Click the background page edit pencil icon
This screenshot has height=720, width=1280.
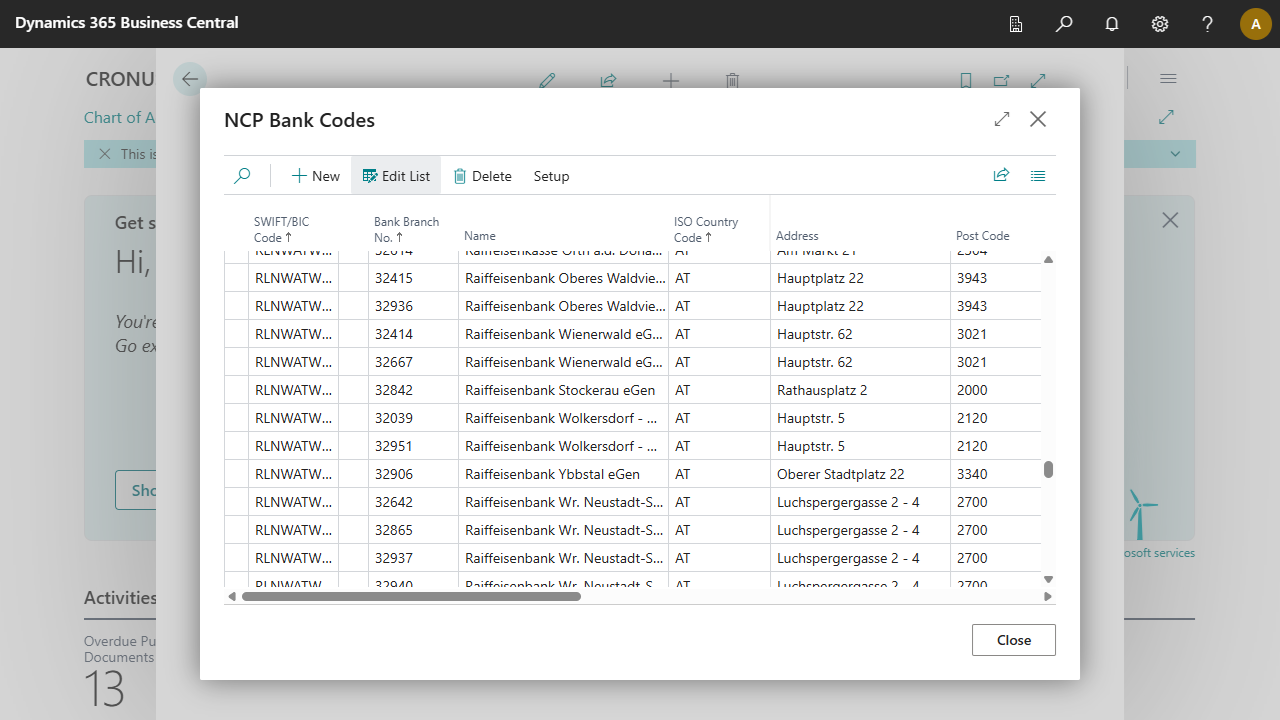tap(547, 81)
